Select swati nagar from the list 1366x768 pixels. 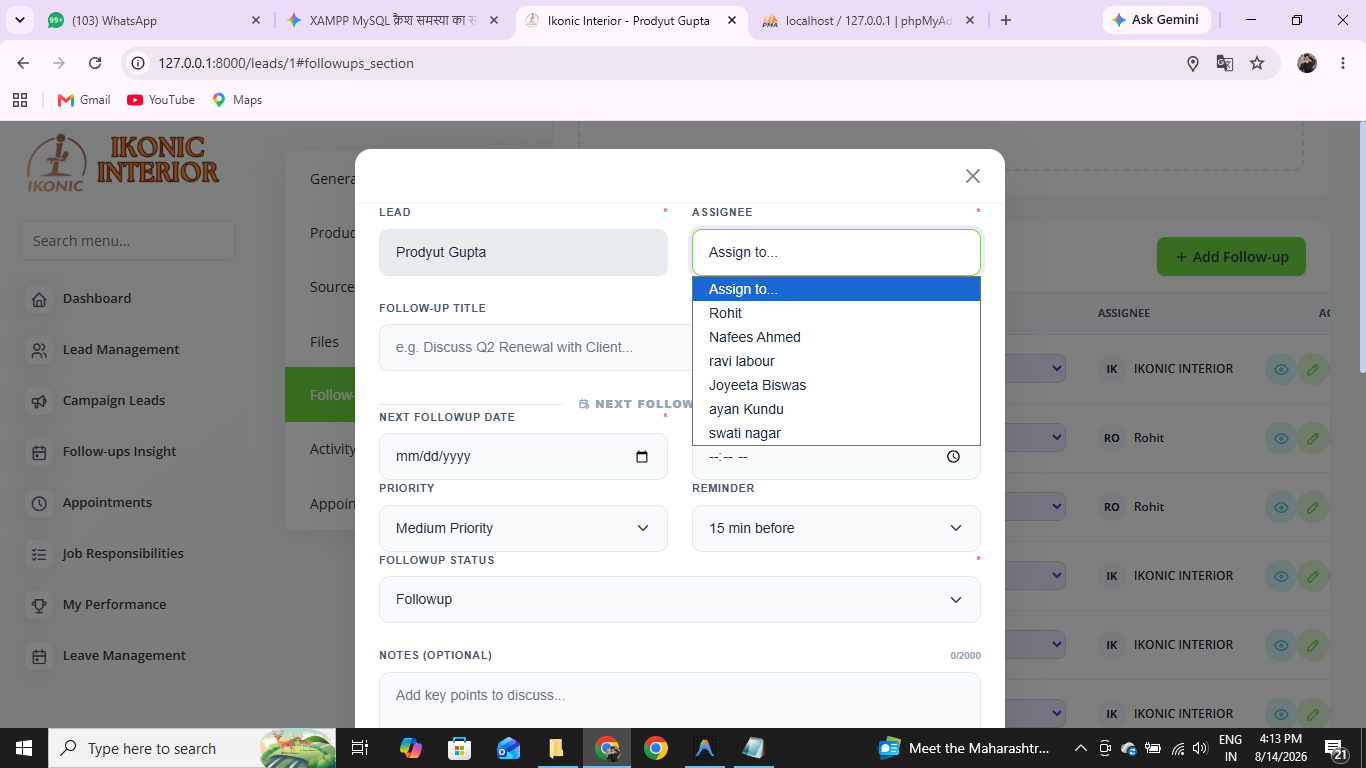(x=836, y=433)
